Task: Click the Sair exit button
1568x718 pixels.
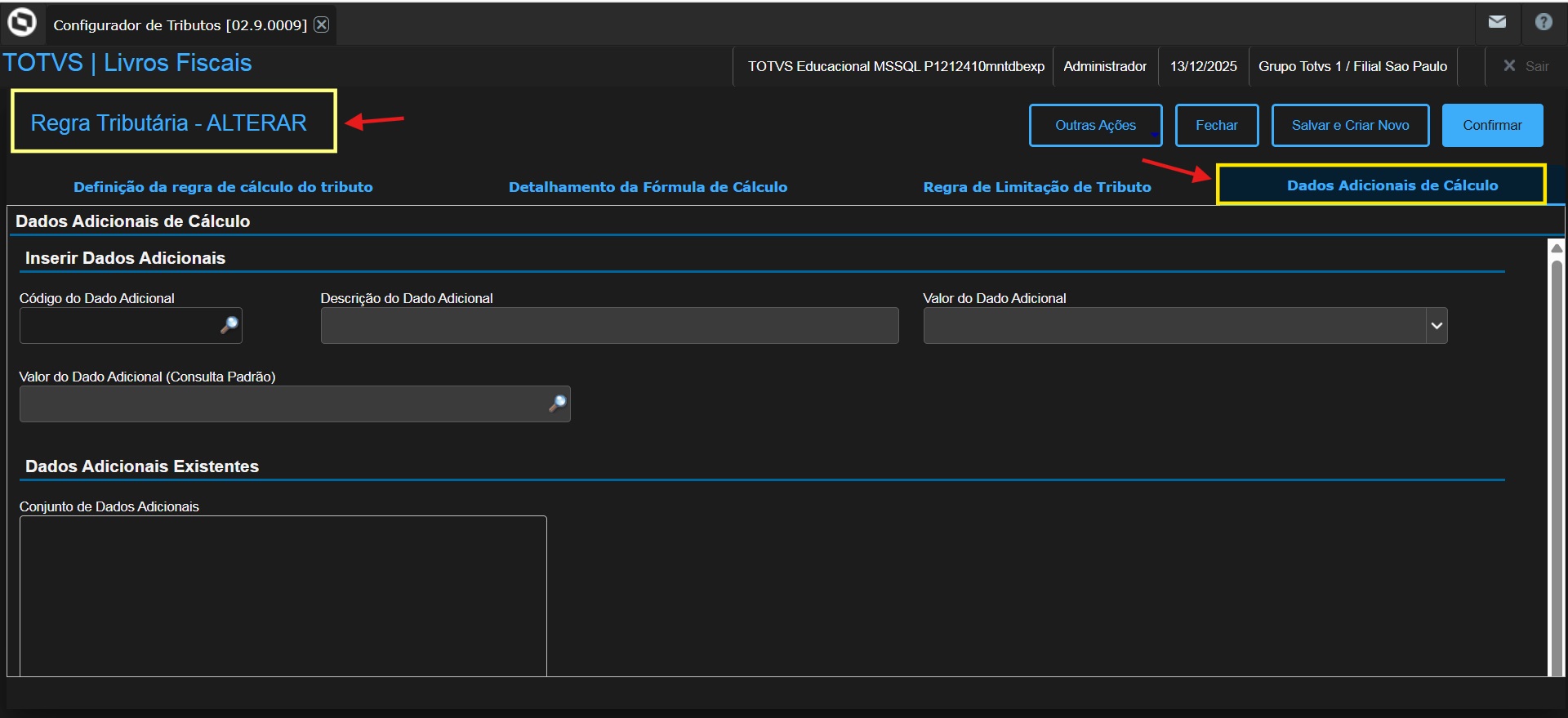Action: [1526, 66]
